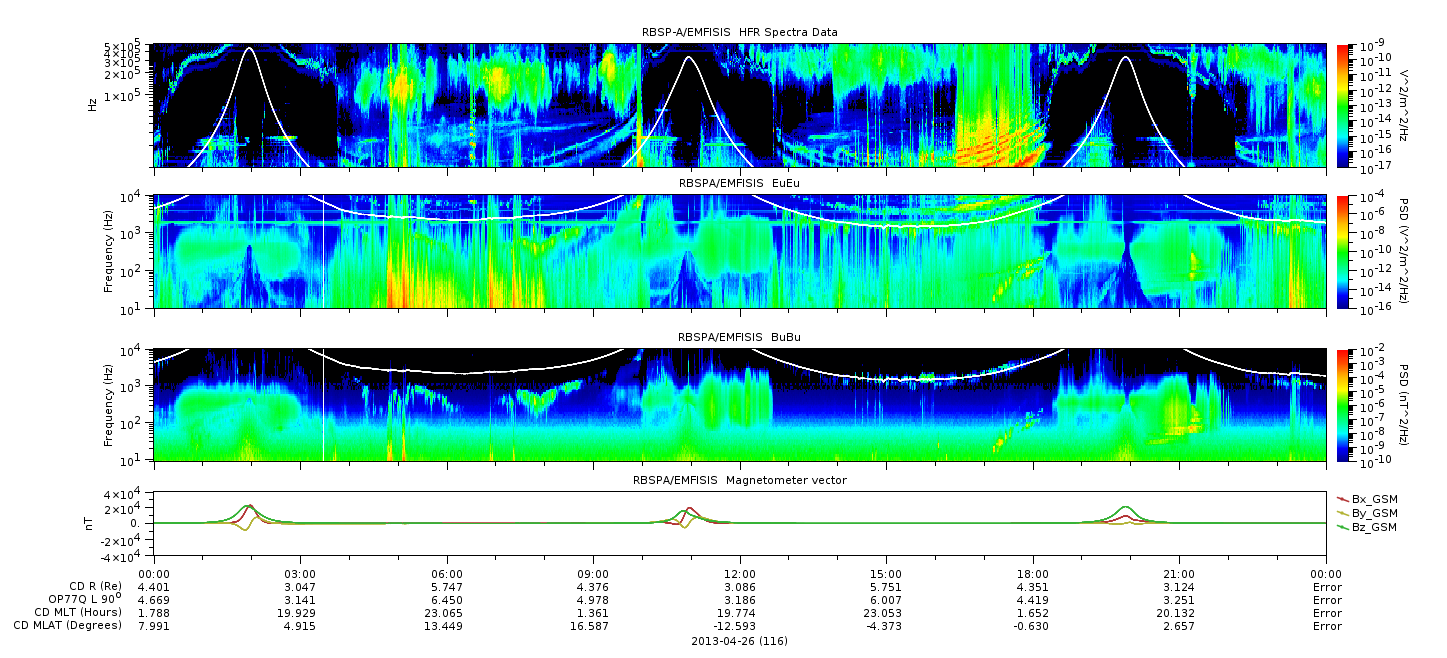This screenshot has height=658, width=1447.
Task: Click the 18:00 time axis label
Action: pos(1033,573)
